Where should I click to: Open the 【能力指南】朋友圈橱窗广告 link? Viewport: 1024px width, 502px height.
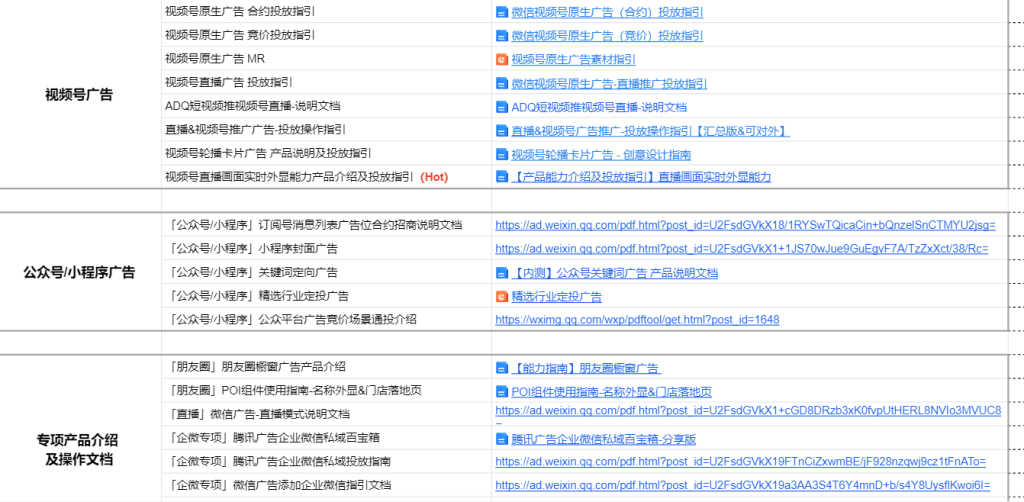point(586,368)
